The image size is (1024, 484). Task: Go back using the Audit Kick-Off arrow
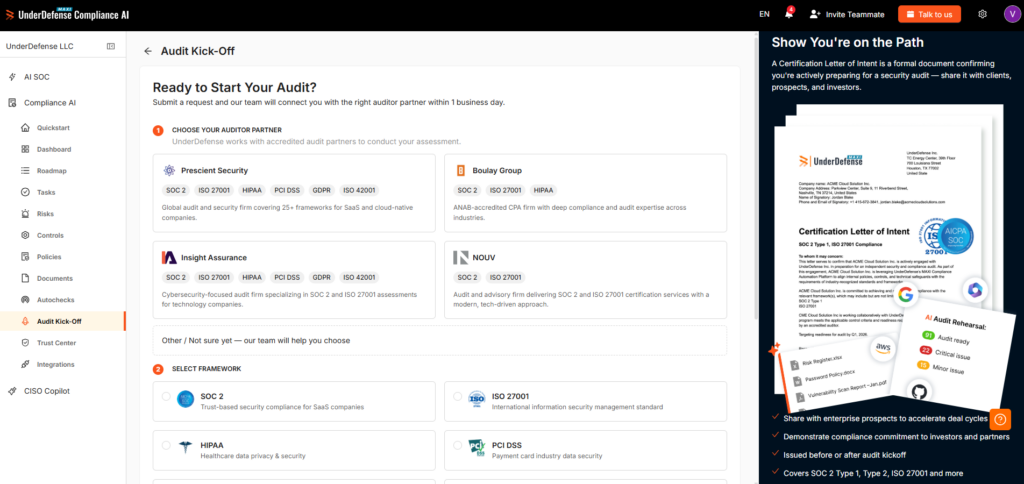coord(148,51)
